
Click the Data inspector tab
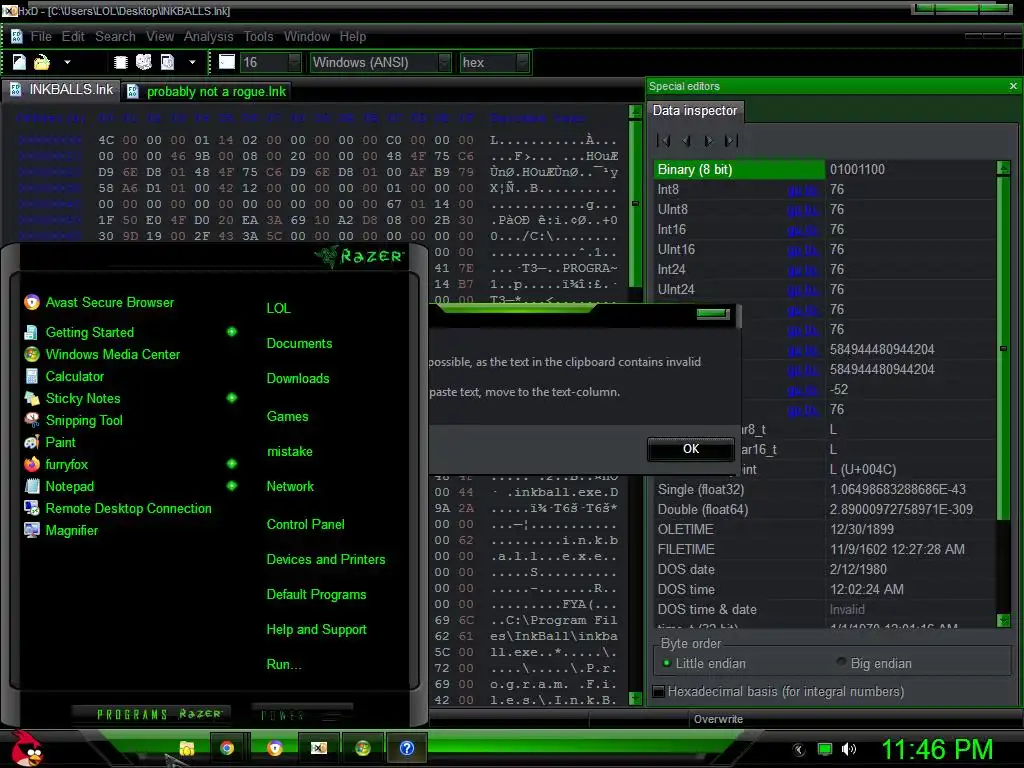[x=694, y=110]
